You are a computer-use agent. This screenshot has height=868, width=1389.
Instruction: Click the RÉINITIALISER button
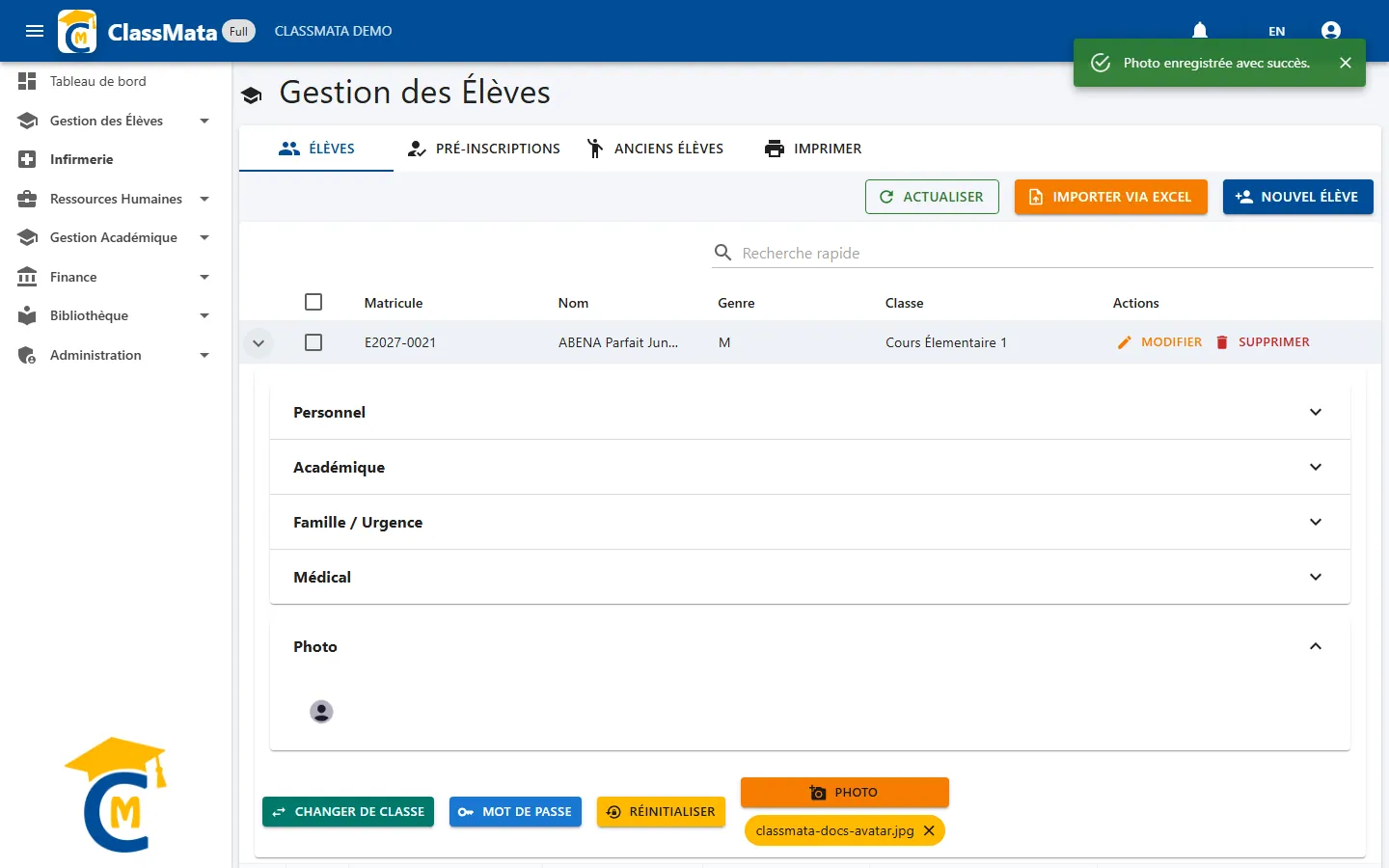[x=661, y=812]
